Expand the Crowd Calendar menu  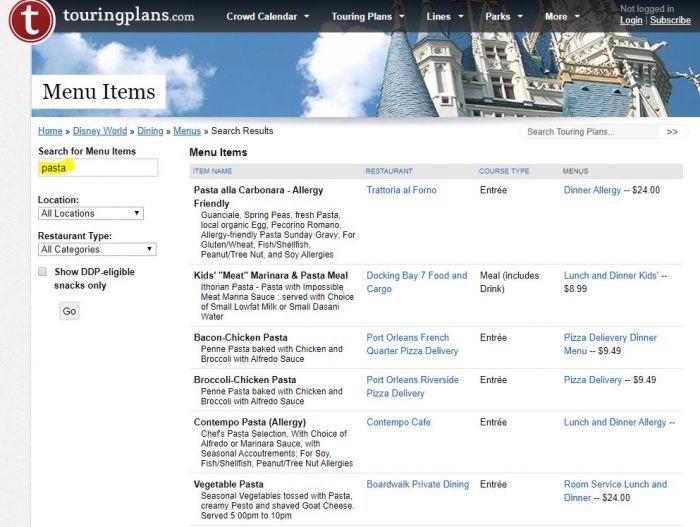tap(267, 17)
